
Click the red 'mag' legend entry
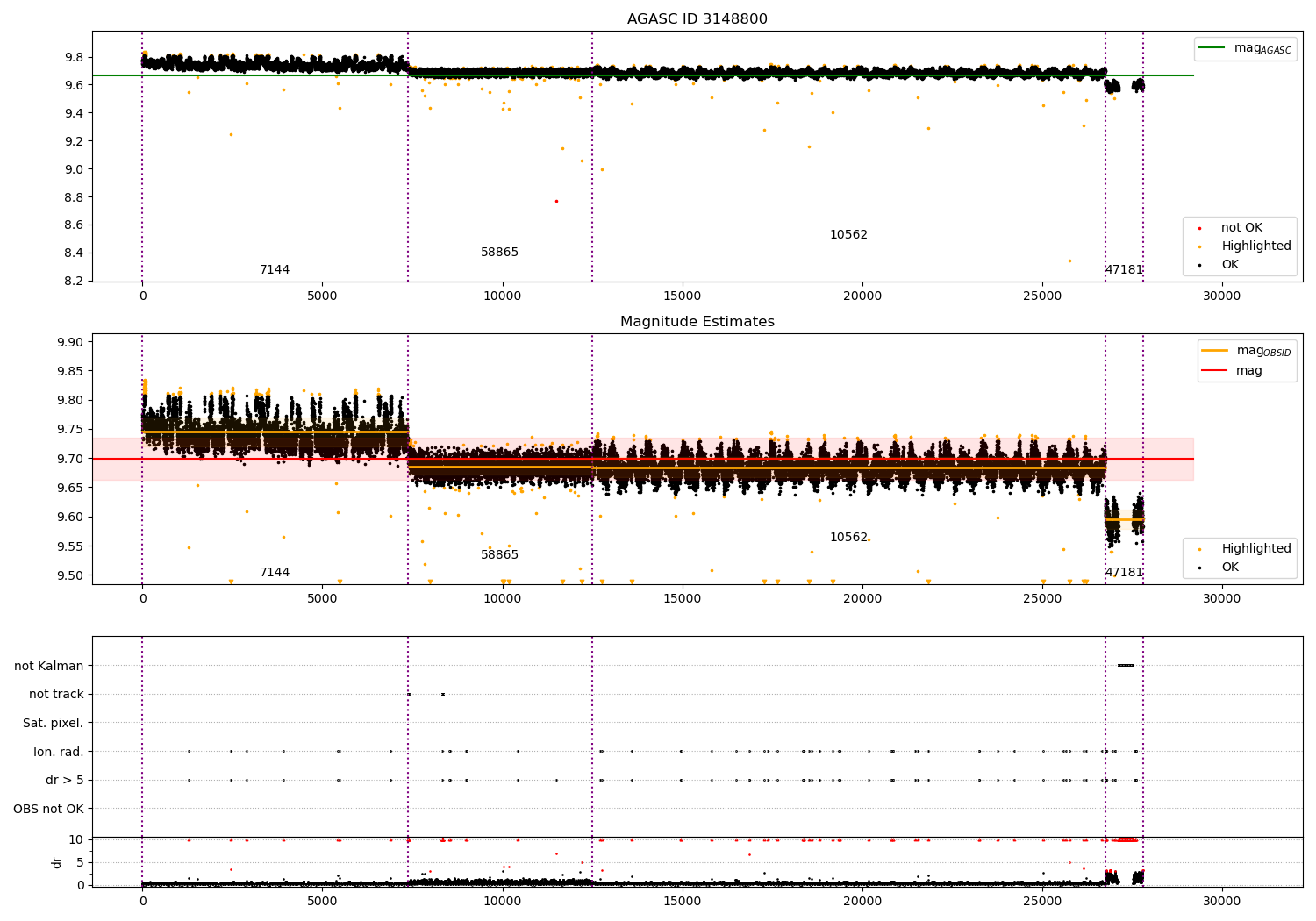pos(1233,371)
